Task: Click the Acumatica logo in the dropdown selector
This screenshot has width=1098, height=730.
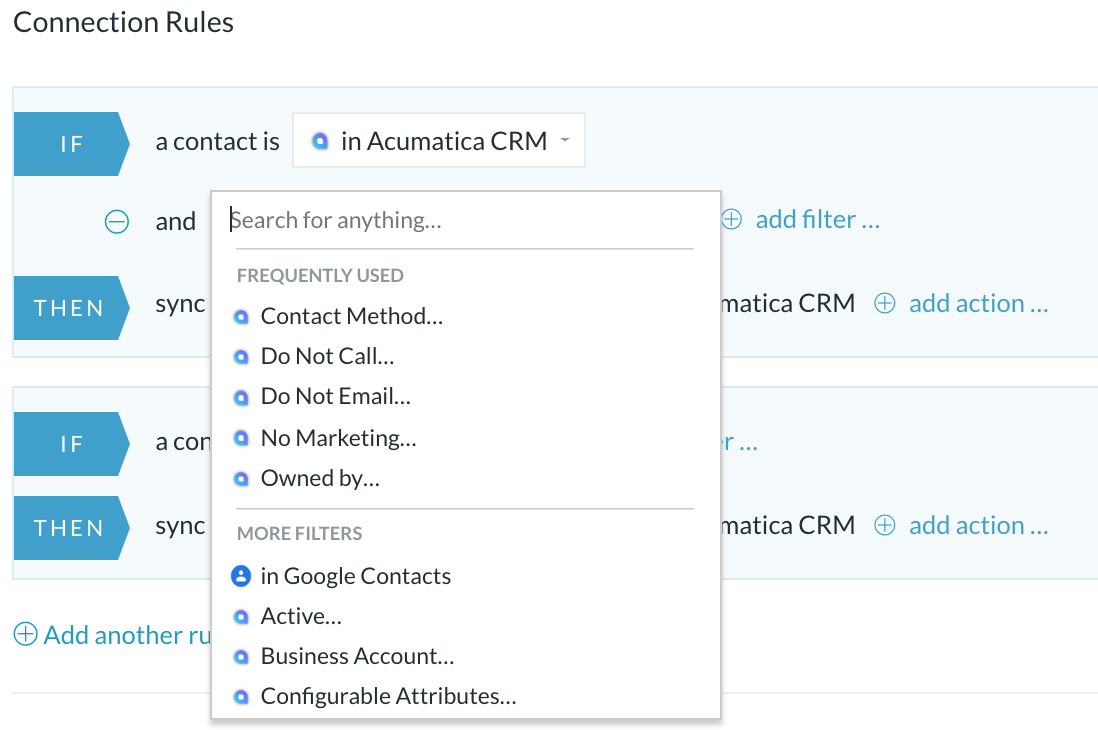Action: tap(320, 141)
